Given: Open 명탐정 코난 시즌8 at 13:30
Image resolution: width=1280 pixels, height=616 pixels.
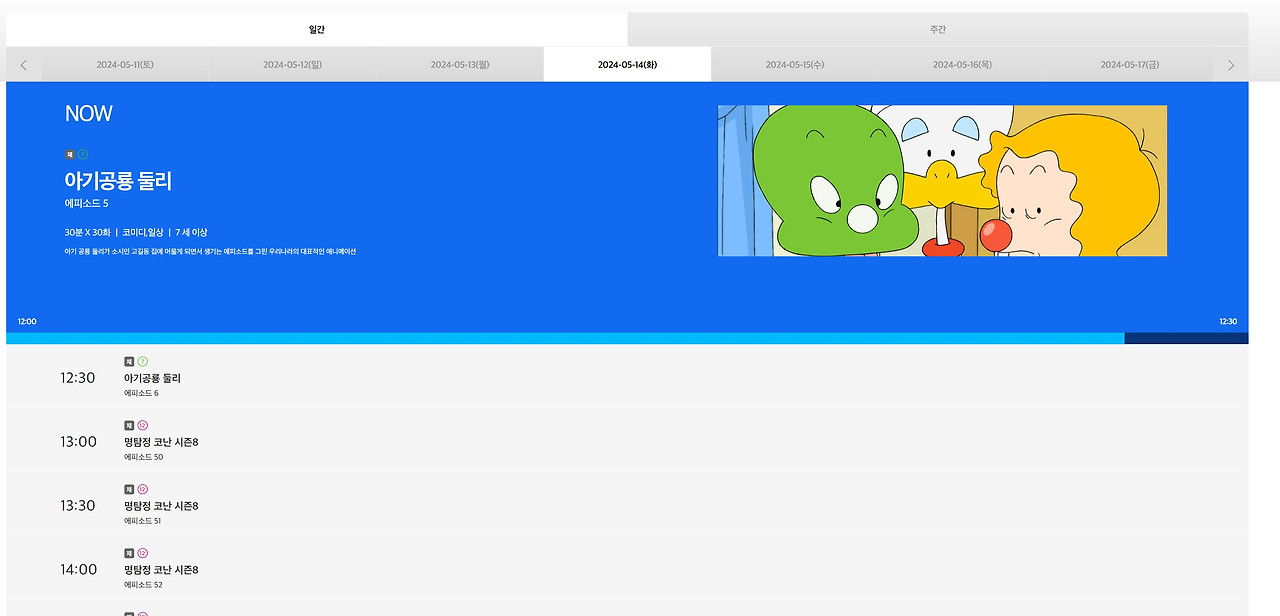Looking at the screenshot, I should click(161, 506).
